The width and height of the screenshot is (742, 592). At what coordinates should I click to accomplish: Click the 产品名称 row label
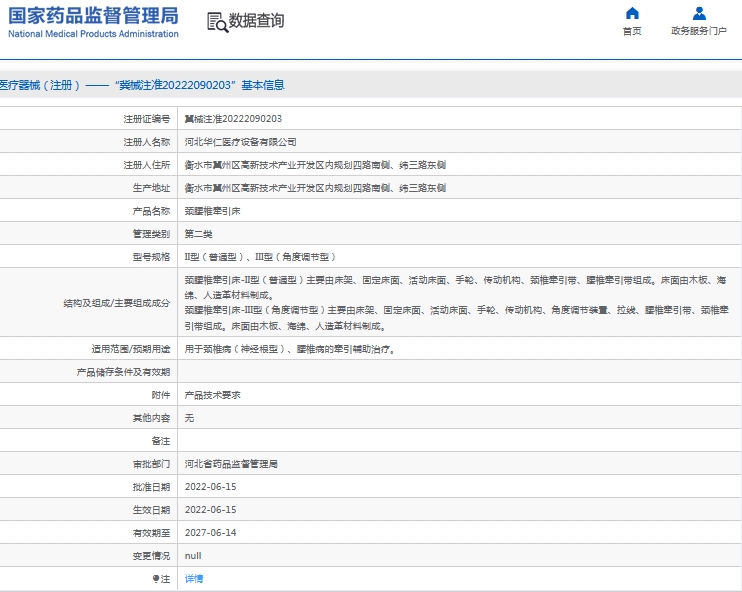point(151,211)
